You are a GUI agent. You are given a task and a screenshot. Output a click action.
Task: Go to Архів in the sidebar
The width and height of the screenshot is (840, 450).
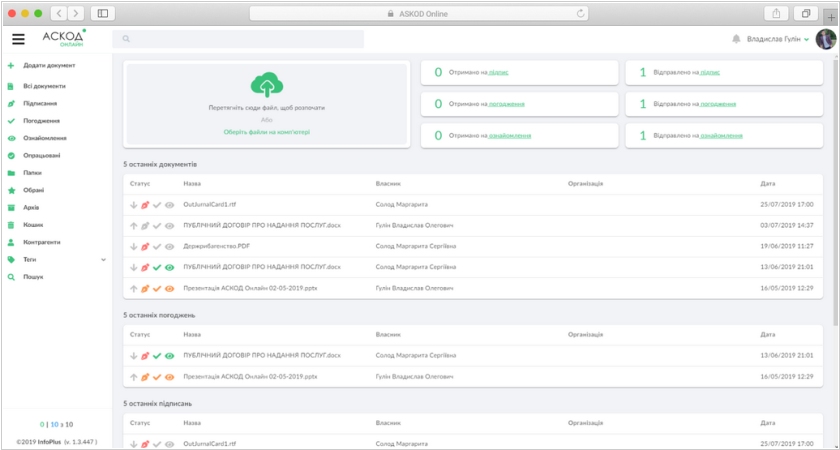(32, 207)
